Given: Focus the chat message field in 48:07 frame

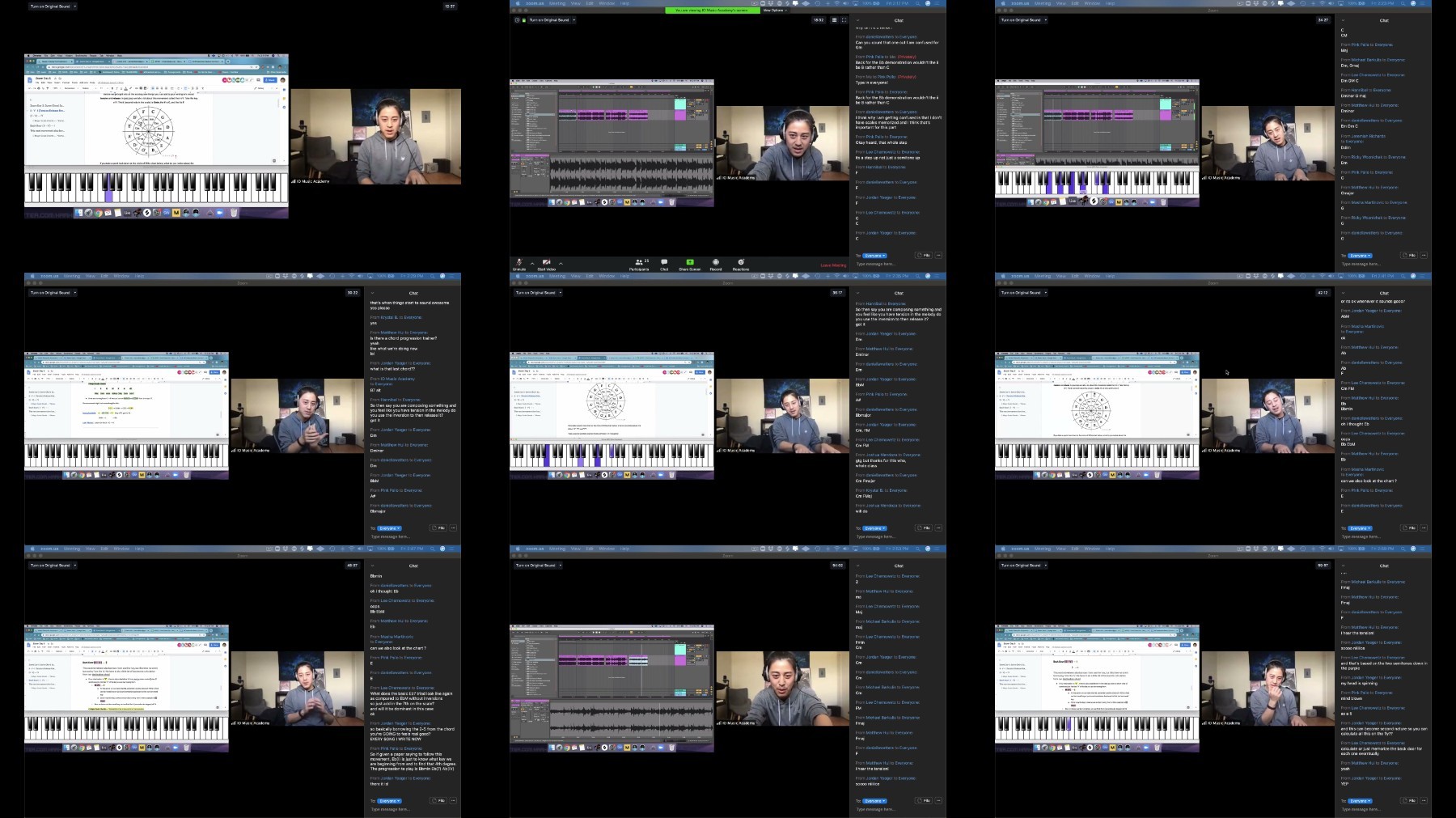Looking at the screenshot, I should (413, 809).
